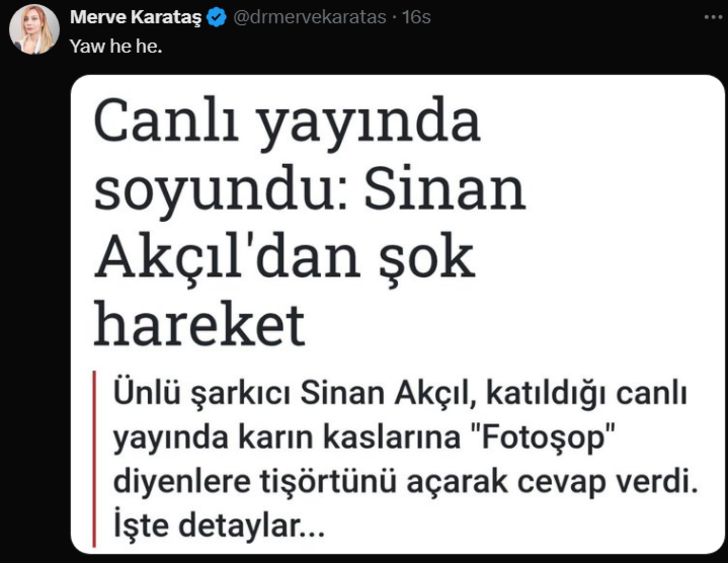The width and height of the screenshot is (728, 563).
Task: Click headline words "Canlı yayında"
Action: 286,123
